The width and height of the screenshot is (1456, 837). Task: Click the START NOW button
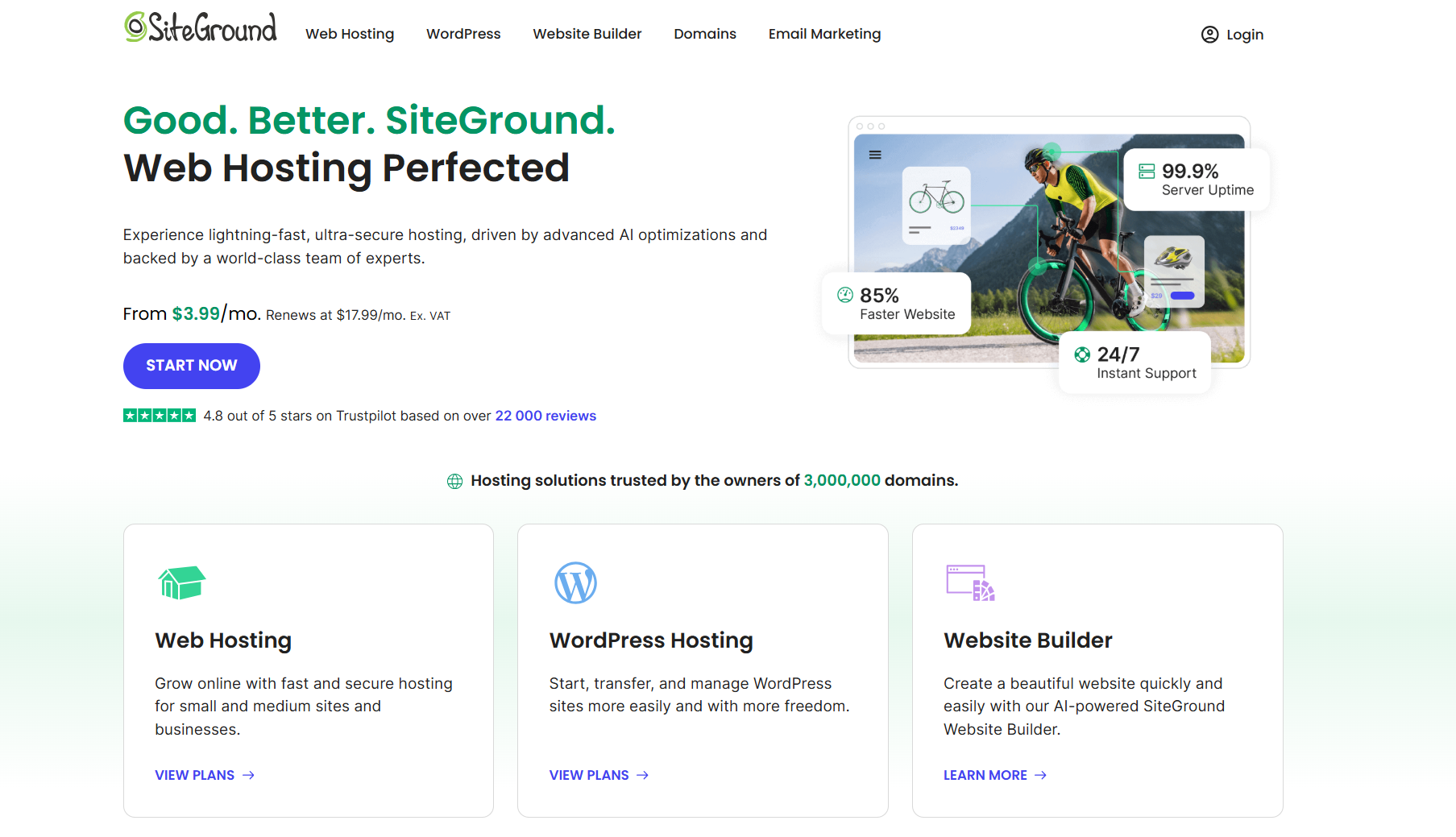click(191, 366)
